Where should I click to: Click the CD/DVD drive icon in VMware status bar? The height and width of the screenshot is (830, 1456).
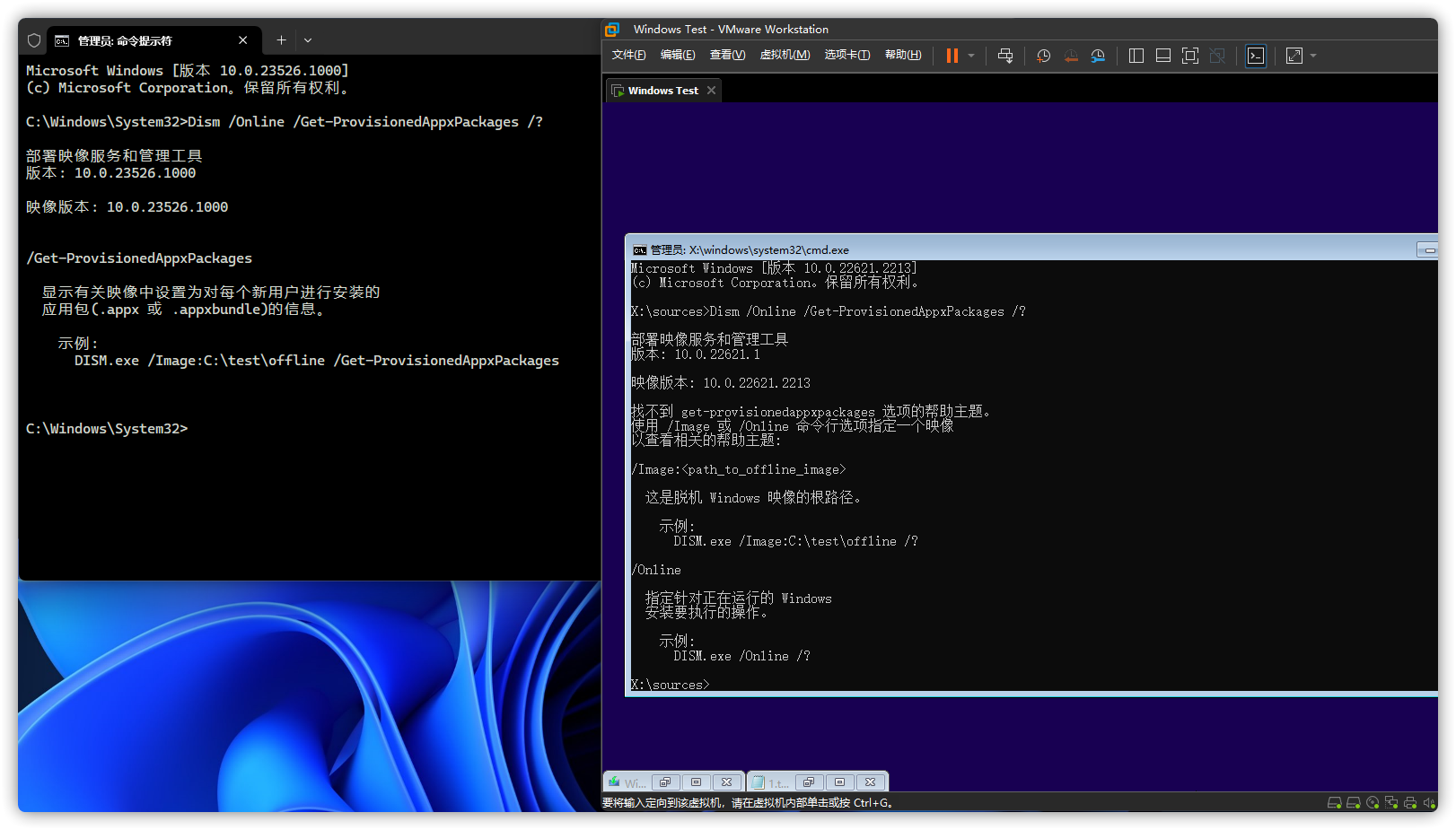pyautogui.click(x=1372, y=803)
